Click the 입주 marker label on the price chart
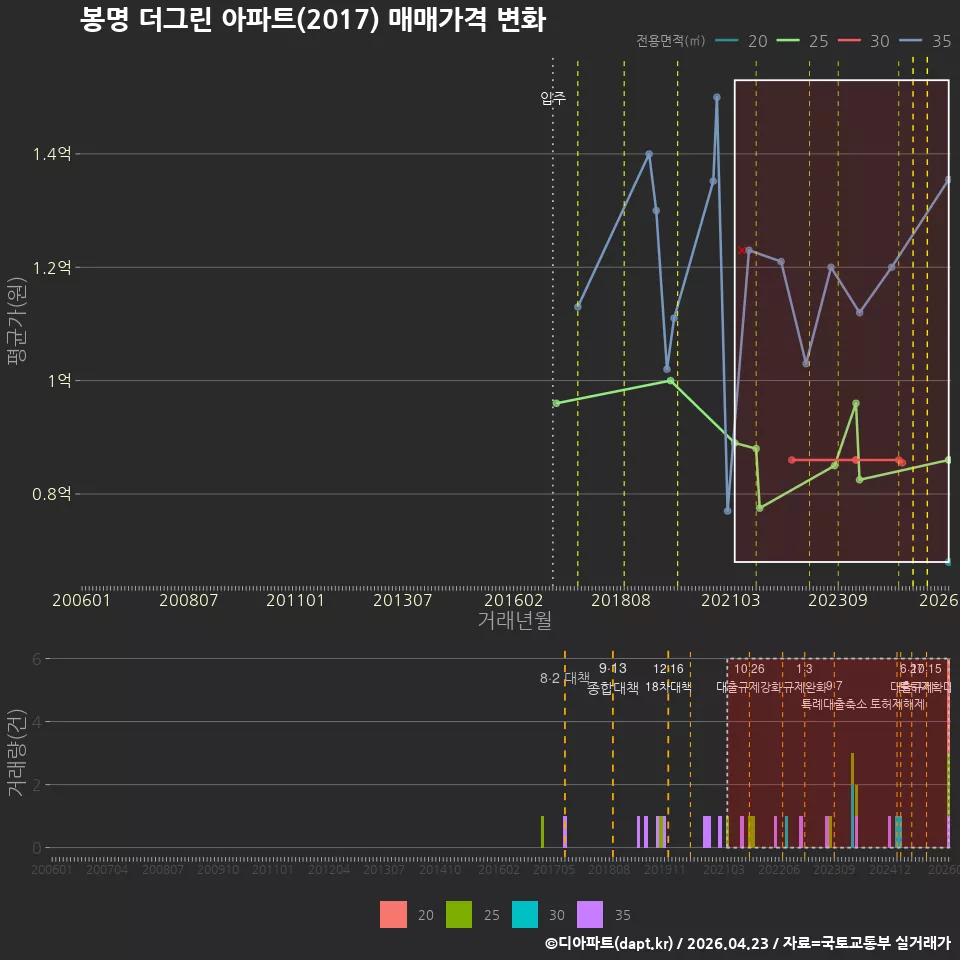Screen dimensions: 960x960 tap(553, 98)
